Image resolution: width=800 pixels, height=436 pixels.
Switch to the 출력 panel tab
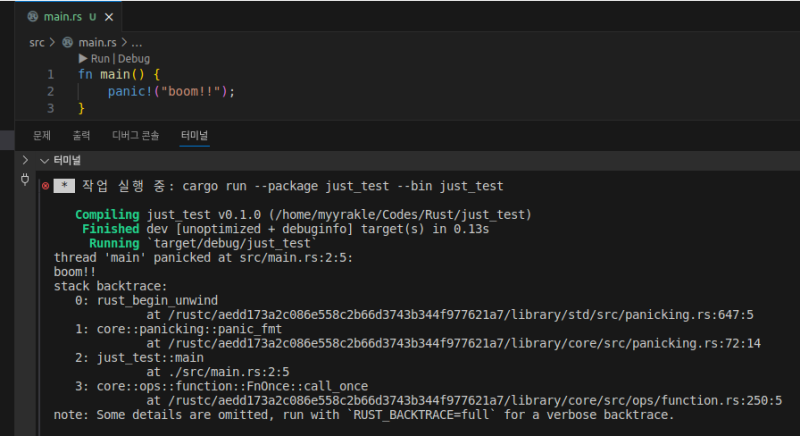81,135
